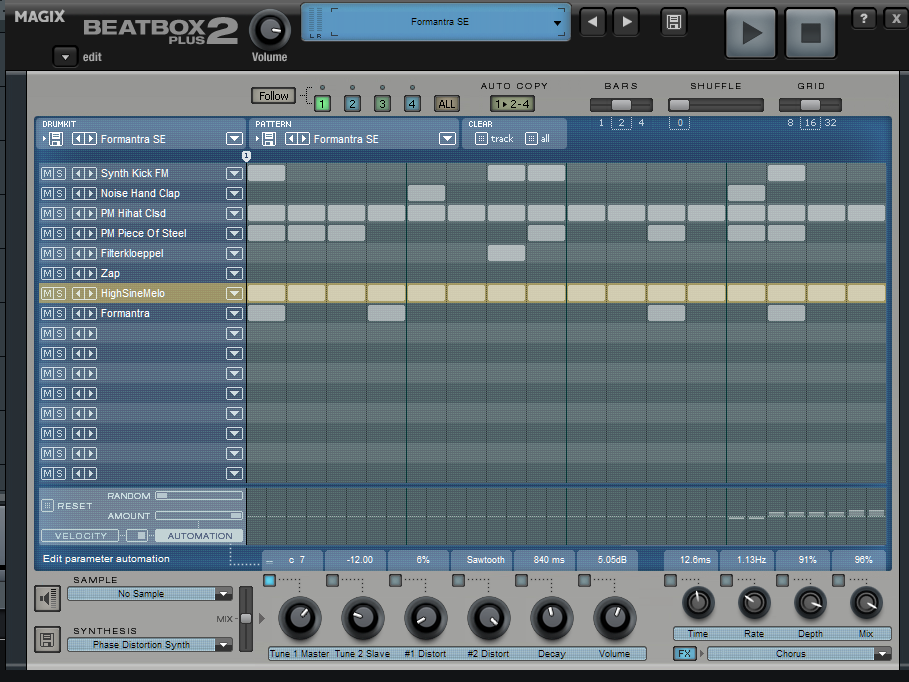Save the preset using the top floppy icon
The image size is (909, 682).
[x=674, y=22]
